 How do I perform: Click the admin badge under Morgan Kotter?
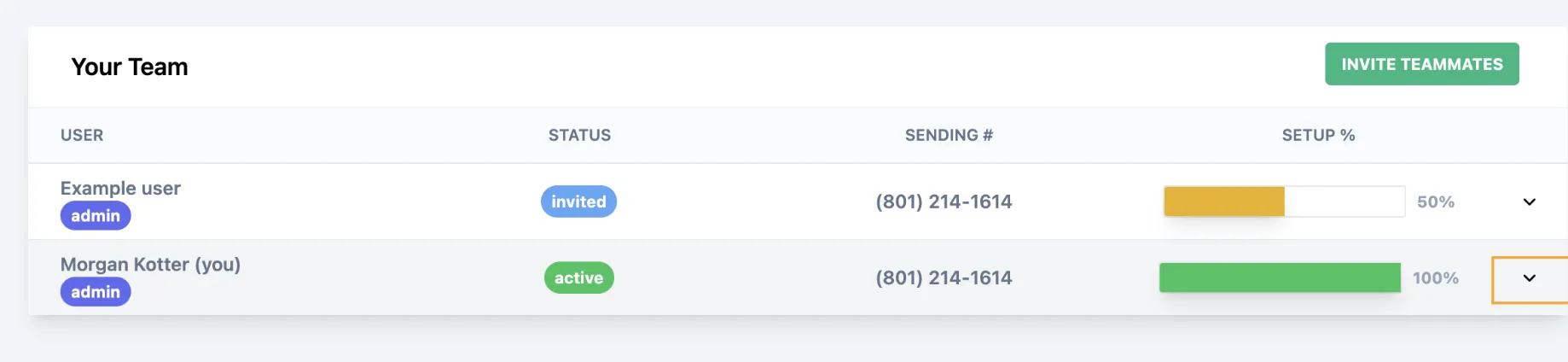(96, 292)
